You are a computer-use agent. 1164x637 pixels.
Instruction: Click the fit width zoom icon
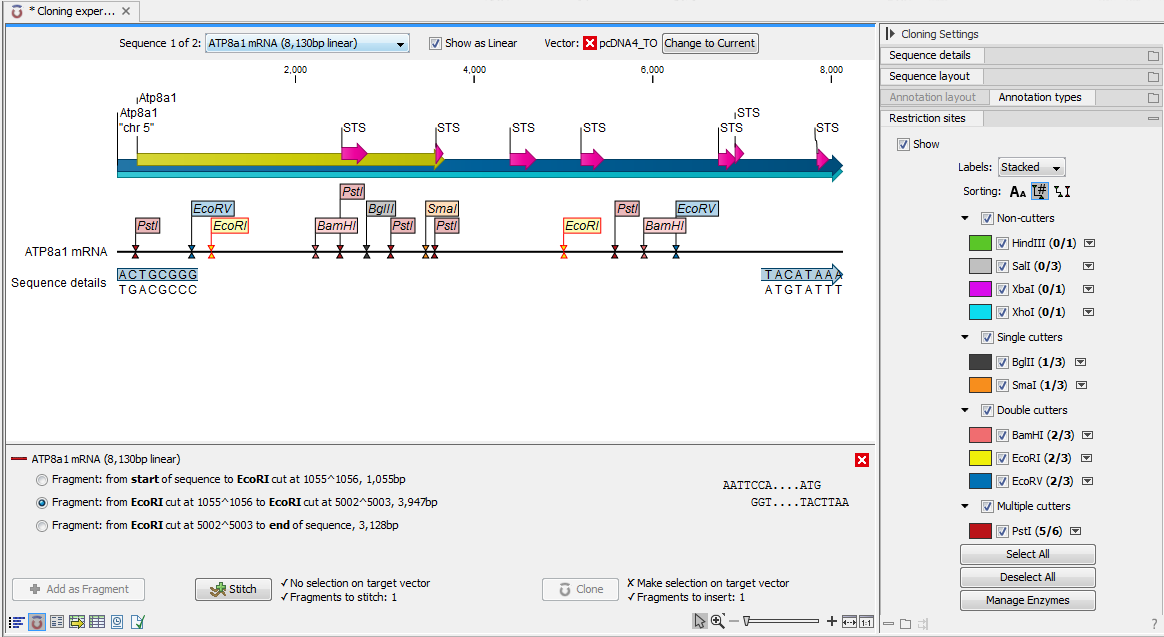(849, 621)
